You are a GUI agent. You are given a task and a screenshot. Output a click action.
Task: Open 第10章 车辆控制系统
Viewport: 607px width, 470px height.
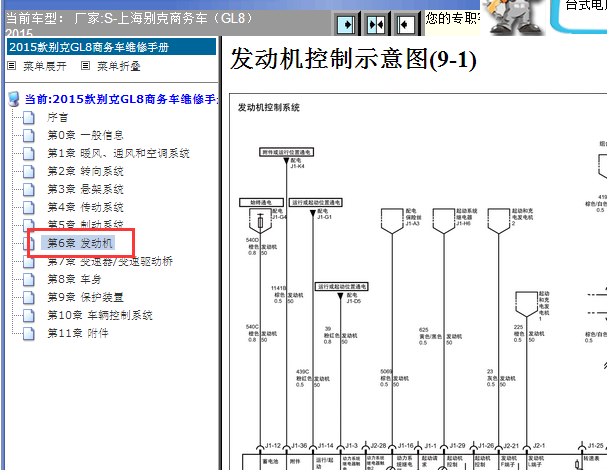coord(100,315)
